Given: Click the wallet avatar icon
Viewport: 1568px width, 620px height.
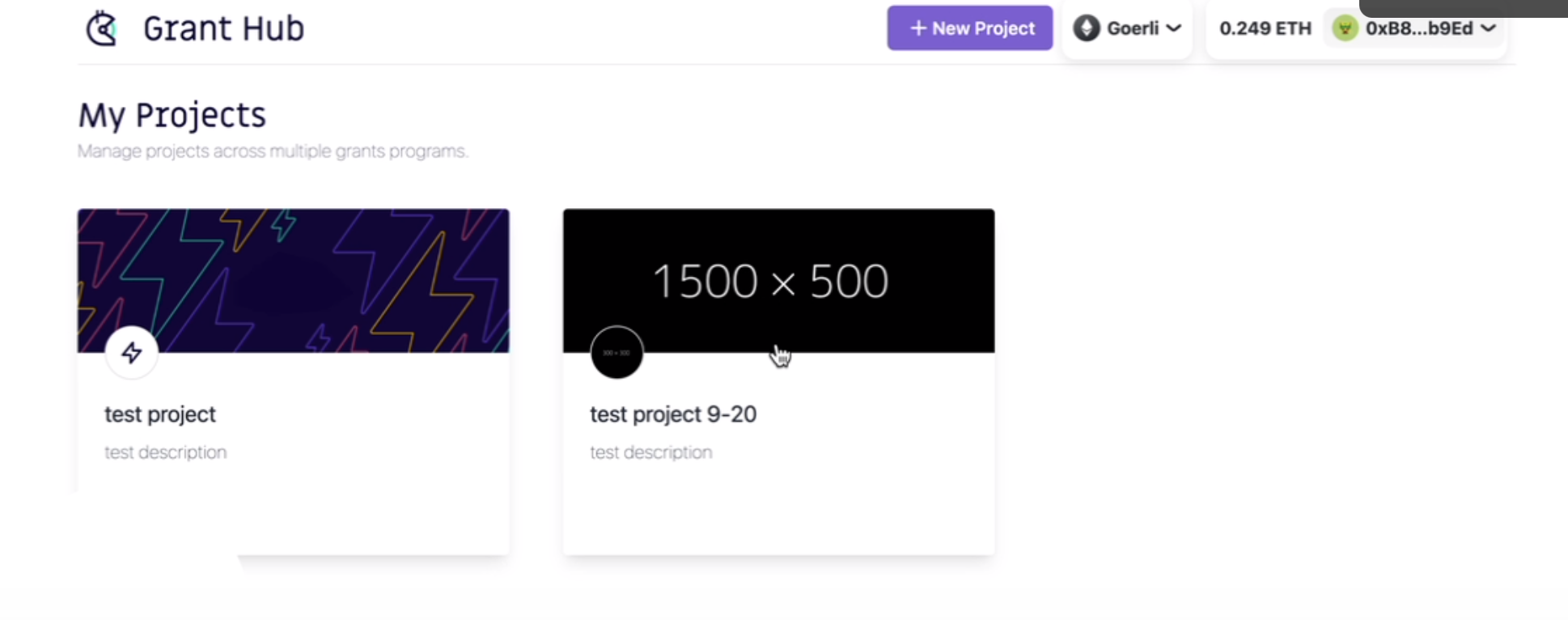Looking at the screenshot, I should tap(1345, 28).
